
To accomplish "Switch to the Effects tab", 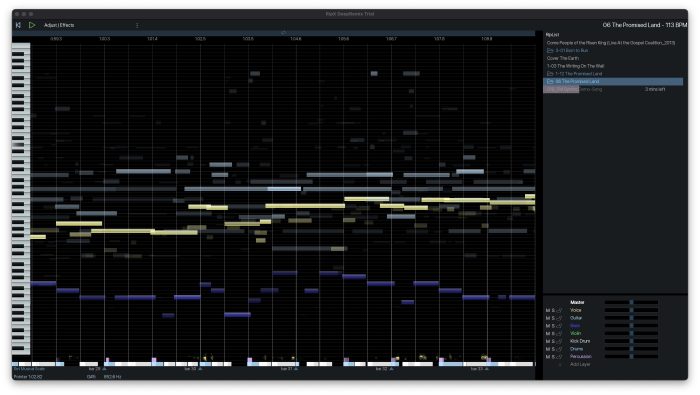I will (66, 25).
